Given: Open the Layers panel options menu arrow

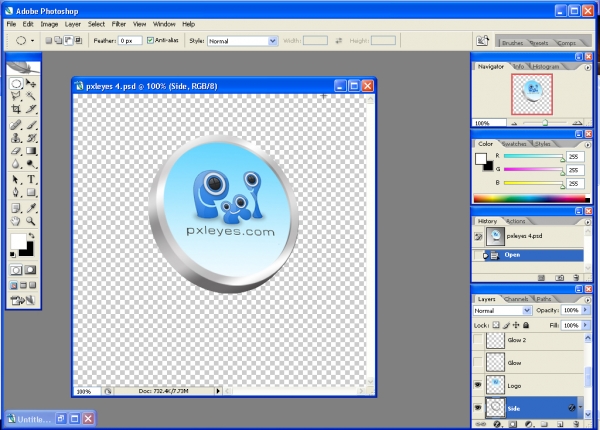Looking at the screenshot, I should point(587,300).
